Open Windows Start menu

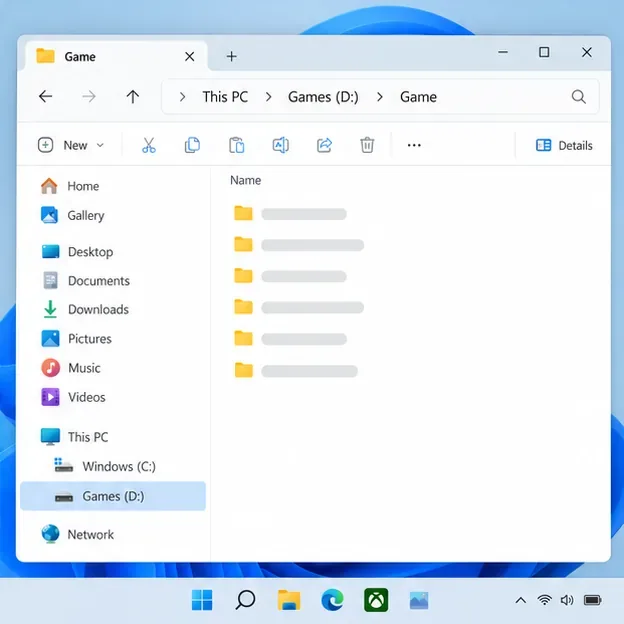[202, 600]
